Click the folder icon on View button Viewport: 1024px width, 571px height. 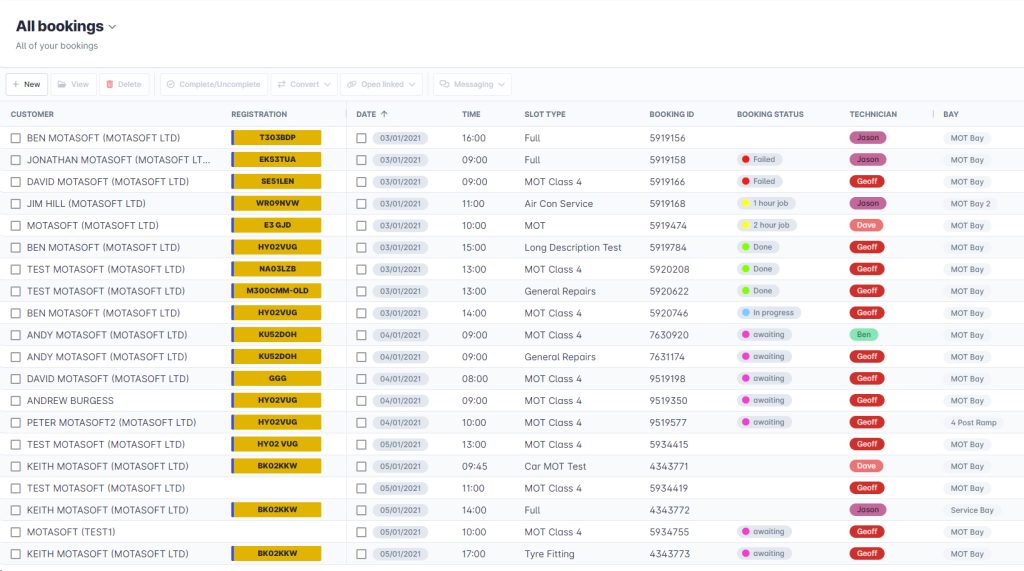62,85
